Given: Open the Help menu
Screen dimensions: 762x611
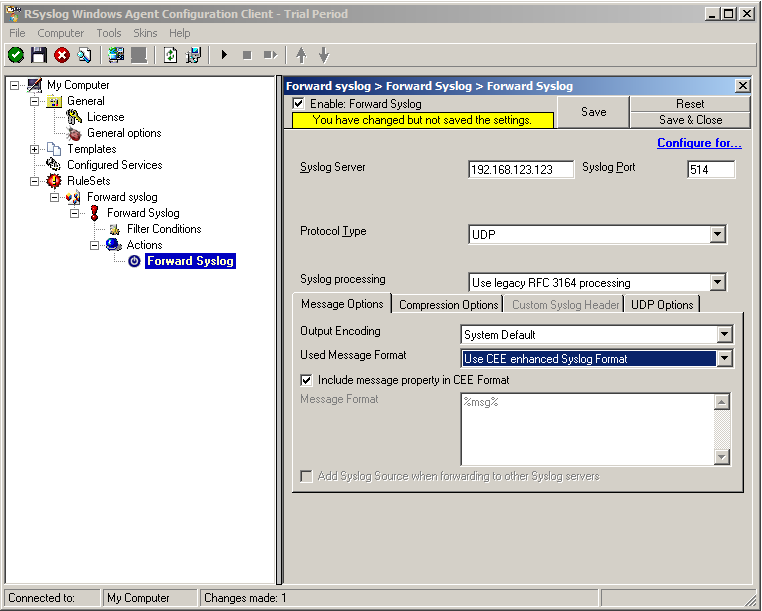Looking at the screenshot, I should point(180,33).
